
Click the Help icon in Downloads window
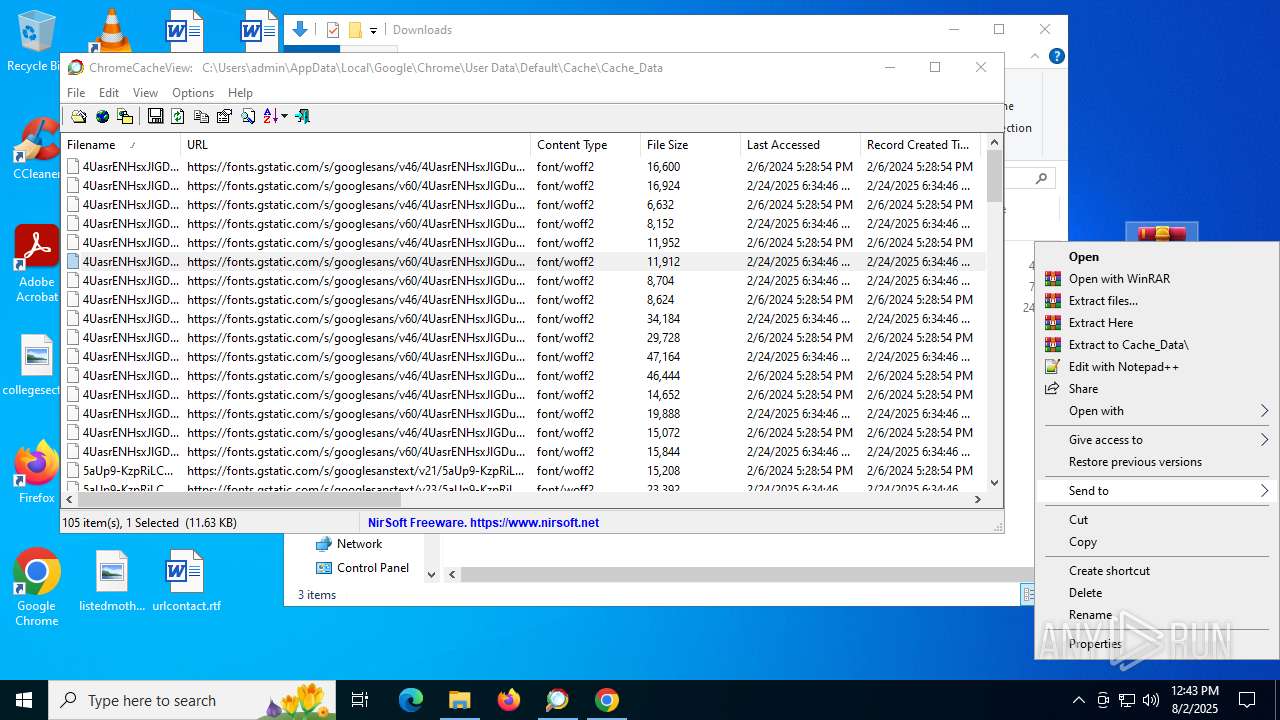pyautogui.click(x=1056, y=57)
